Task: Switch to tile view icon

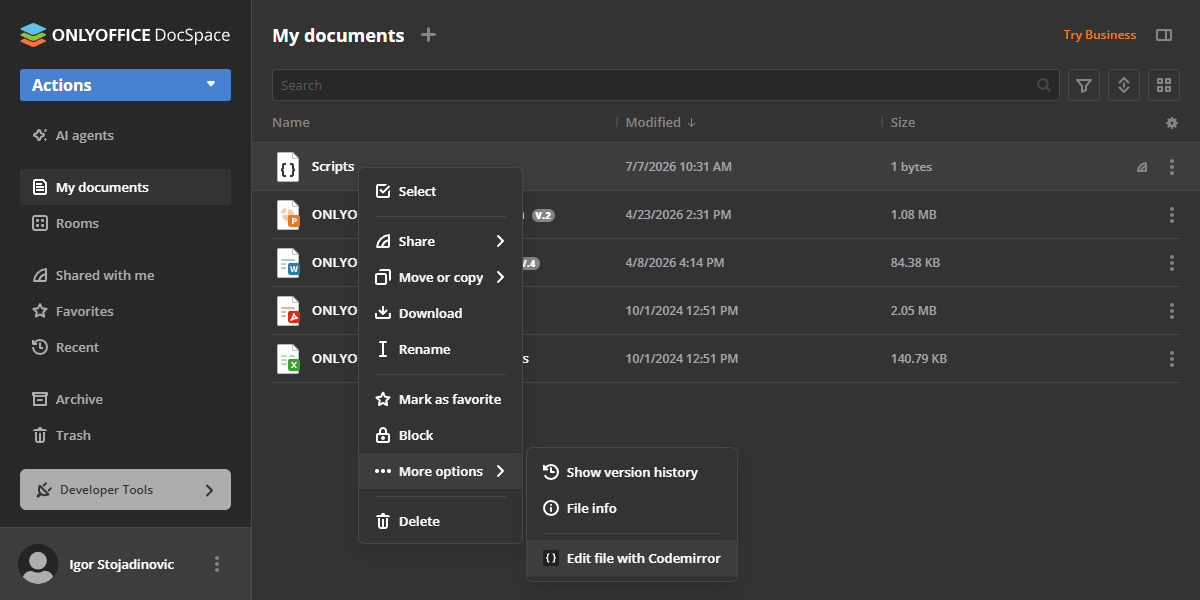Action: point(1163,85)
